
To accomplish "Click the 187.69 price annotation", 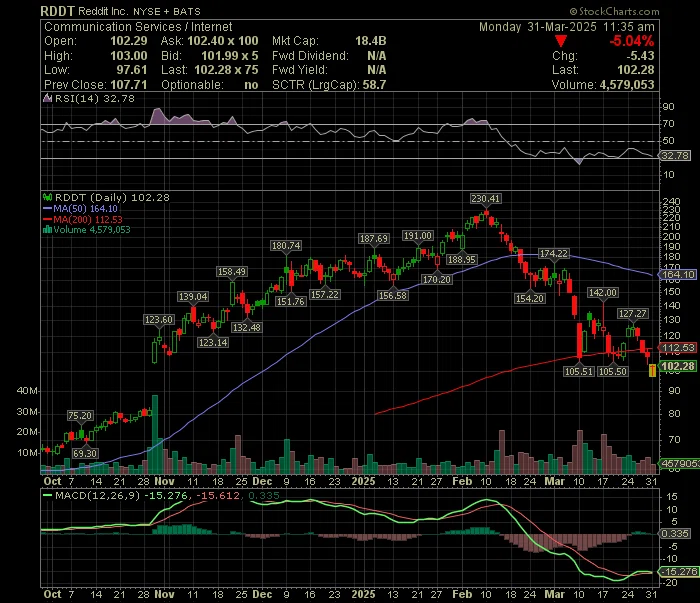I will pyautogui.click(x=374, y=239).
